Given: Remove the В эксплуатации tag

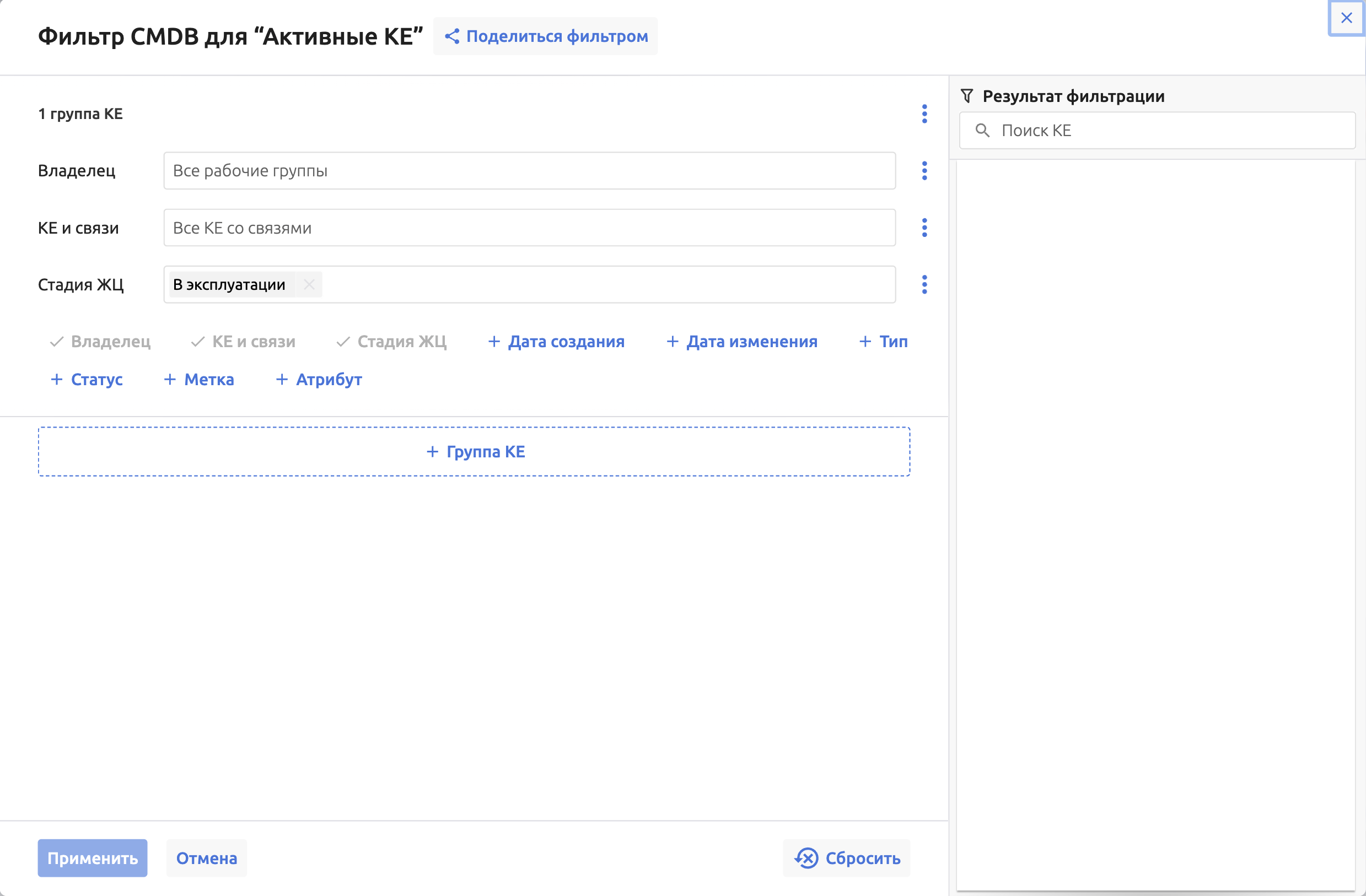Looking at the screenshot, I should (x=309, y=284).
